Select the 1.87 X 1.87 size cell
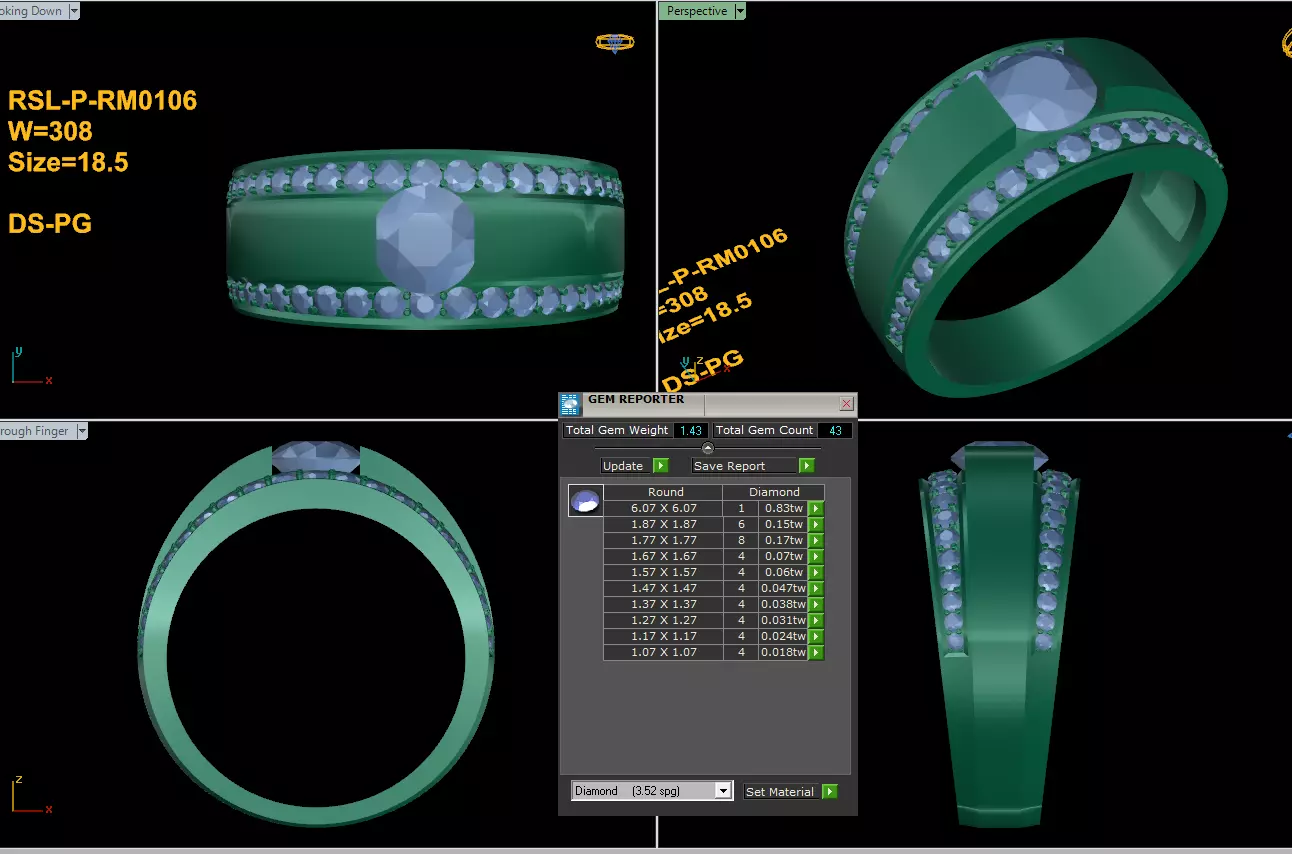 [x=663, y=524]
